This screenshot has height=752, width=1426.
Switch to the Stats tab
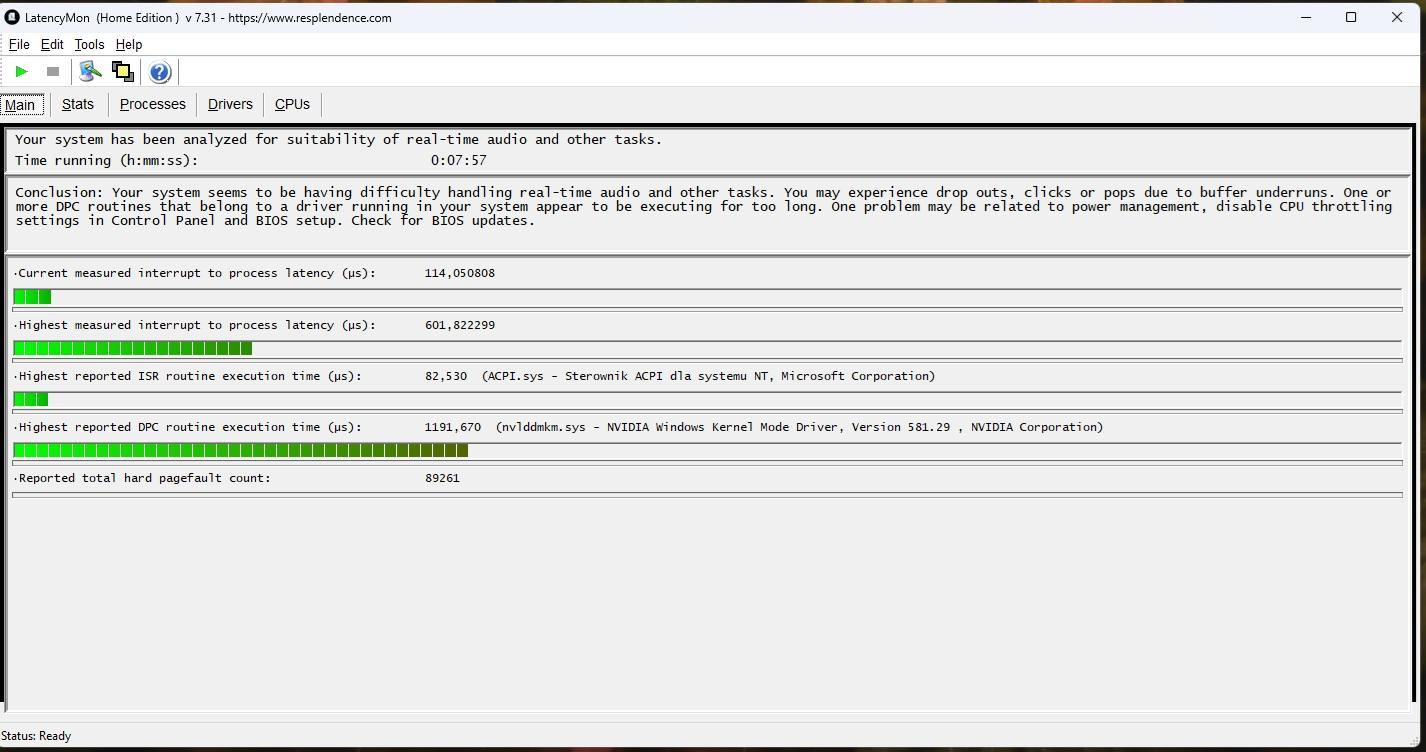[77, 104]
